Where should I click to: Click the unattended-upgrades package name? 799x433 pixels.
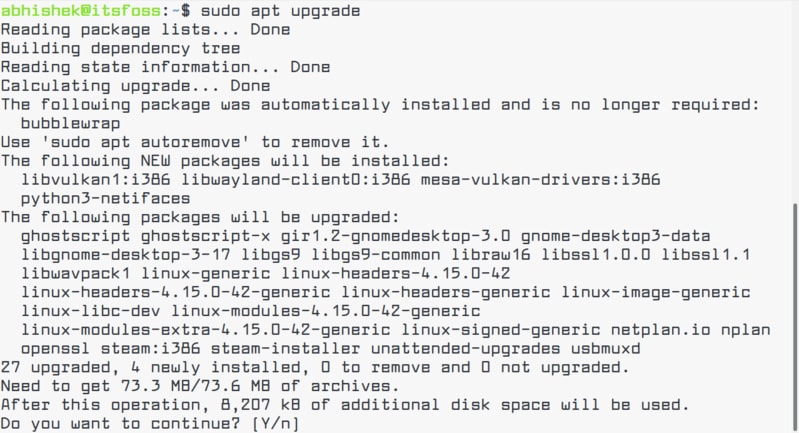pos(465,348)
